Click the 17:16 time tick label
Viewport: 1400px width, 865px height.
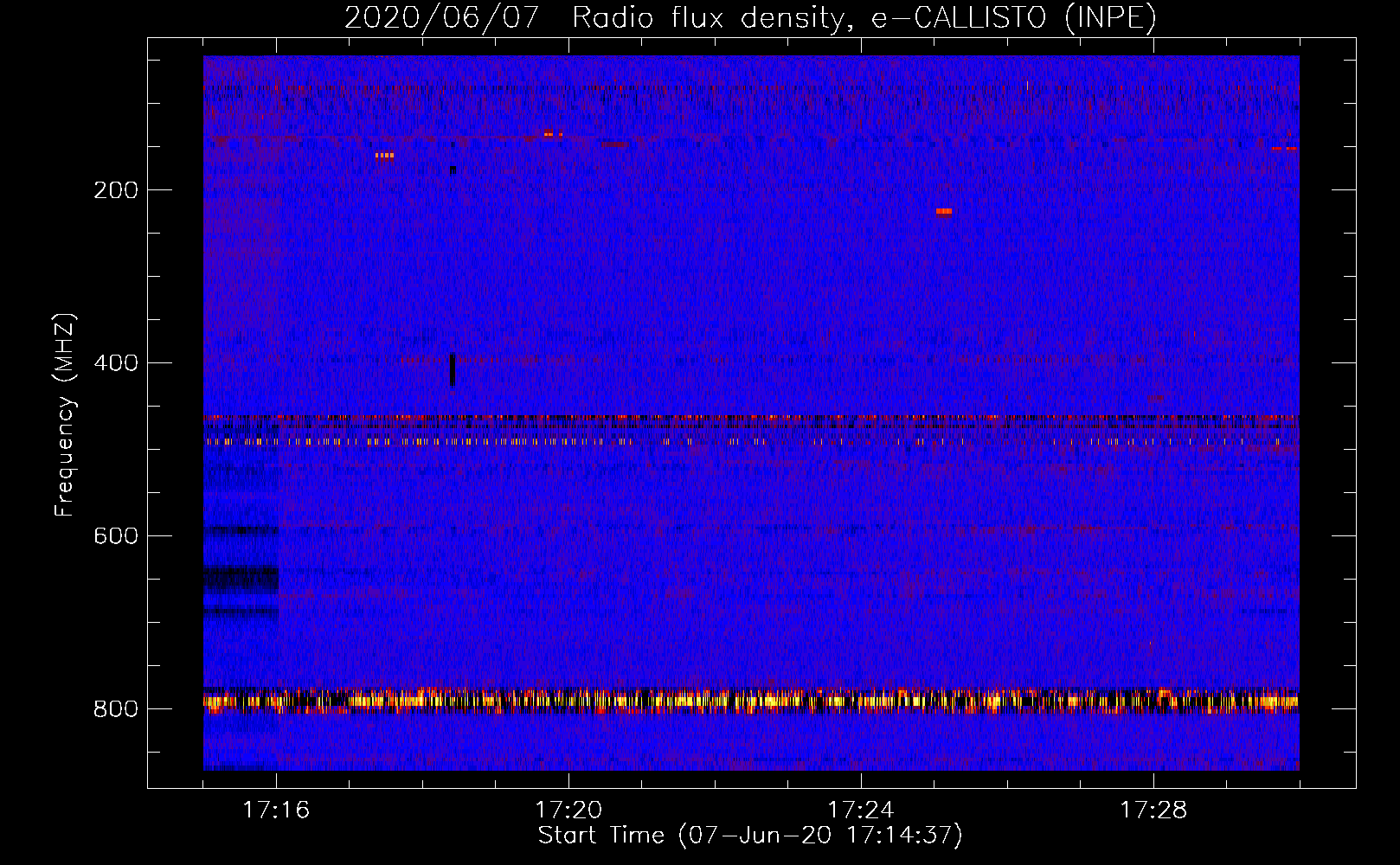coord(276,811)
